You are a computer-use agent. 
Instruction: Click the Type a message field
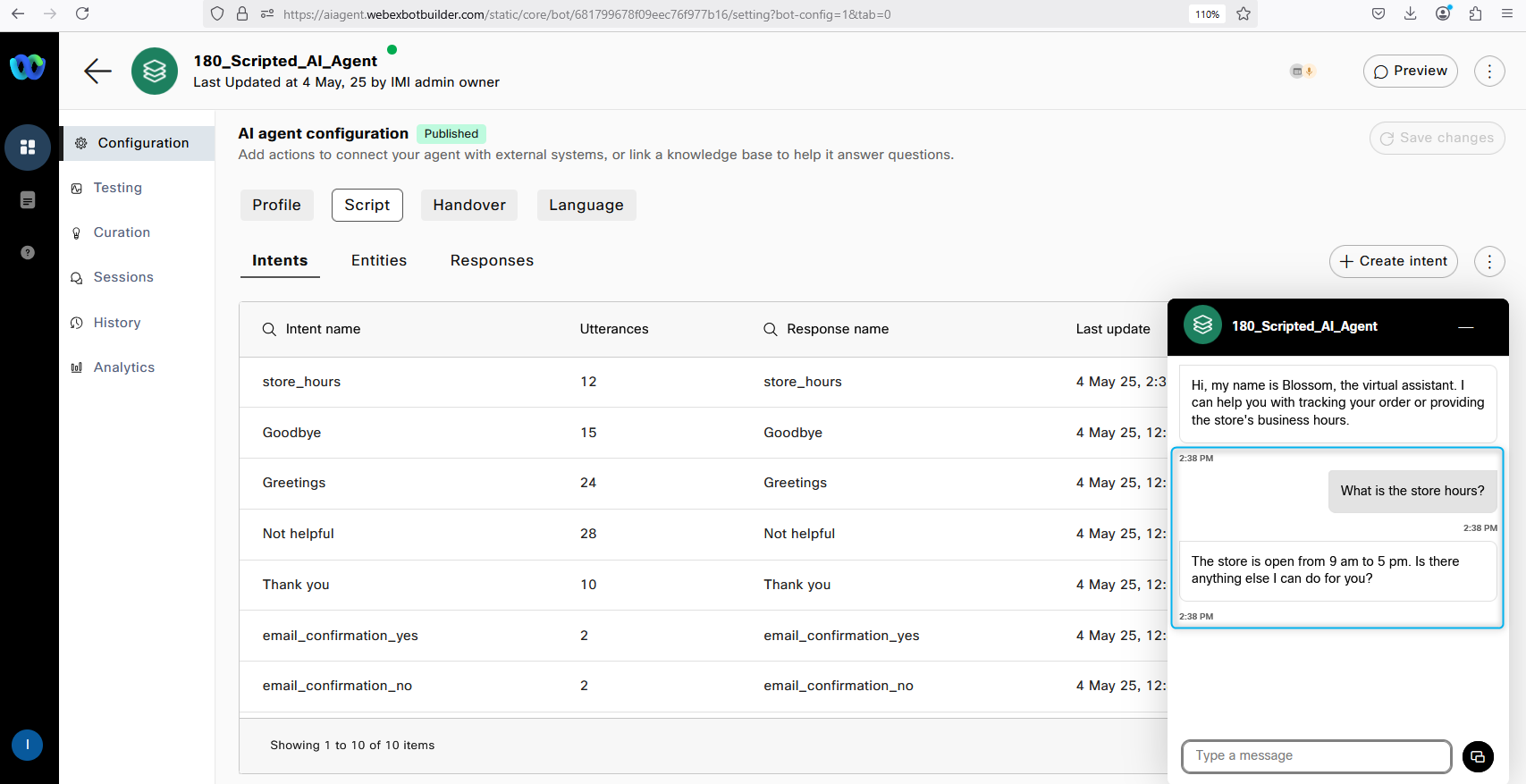(x=1316, y=756)
